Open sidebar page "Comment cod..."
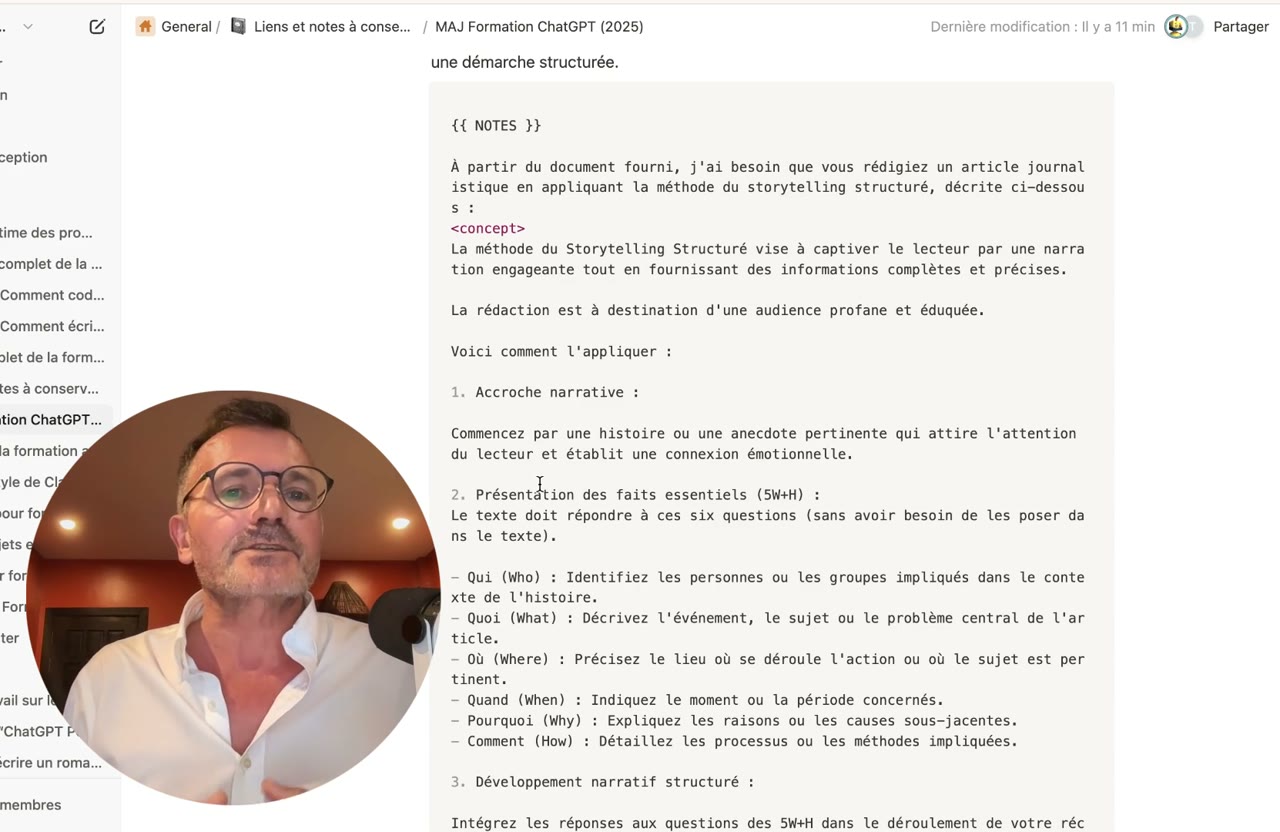Viewport: 1280px width, 832px height. coord(52,295)
